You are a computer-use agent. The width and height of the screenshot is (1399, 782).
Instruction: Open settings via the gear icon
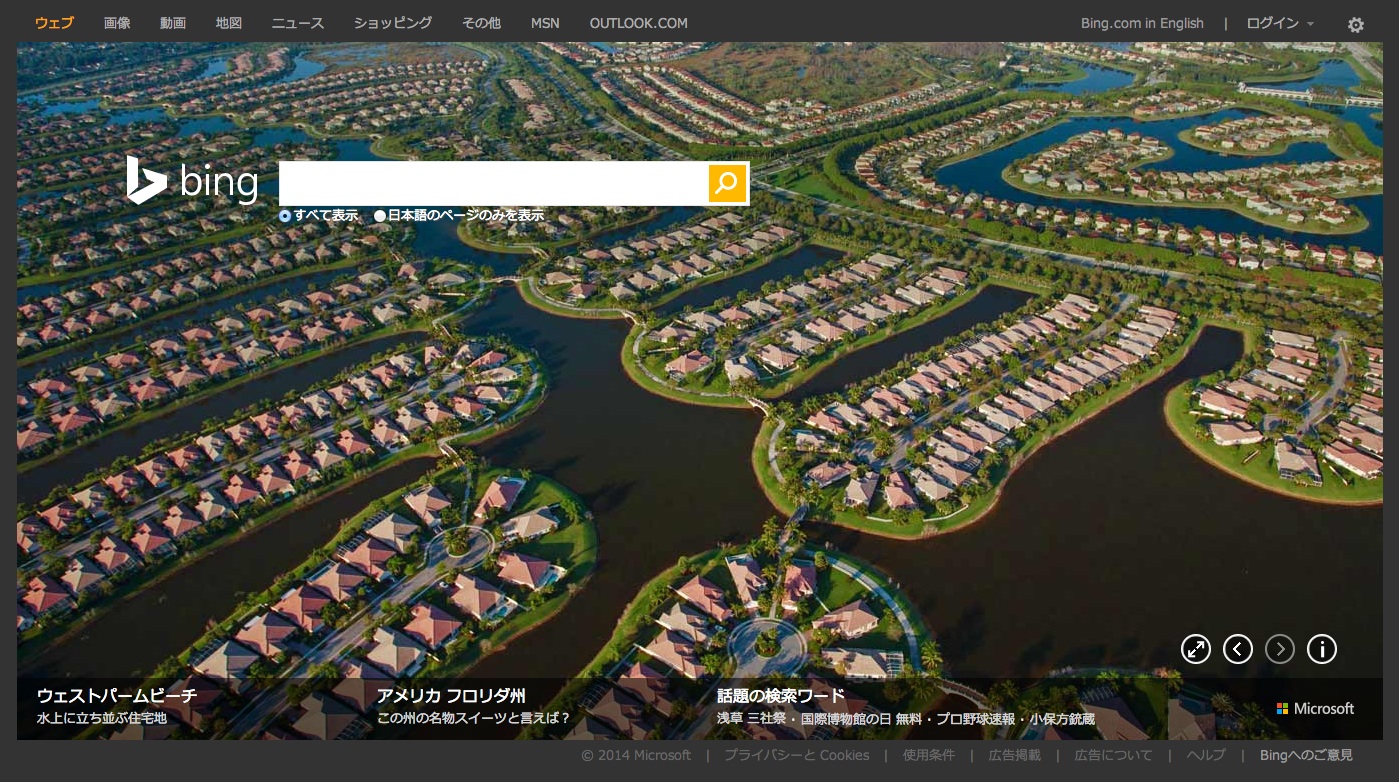(x=1356, y=25)
